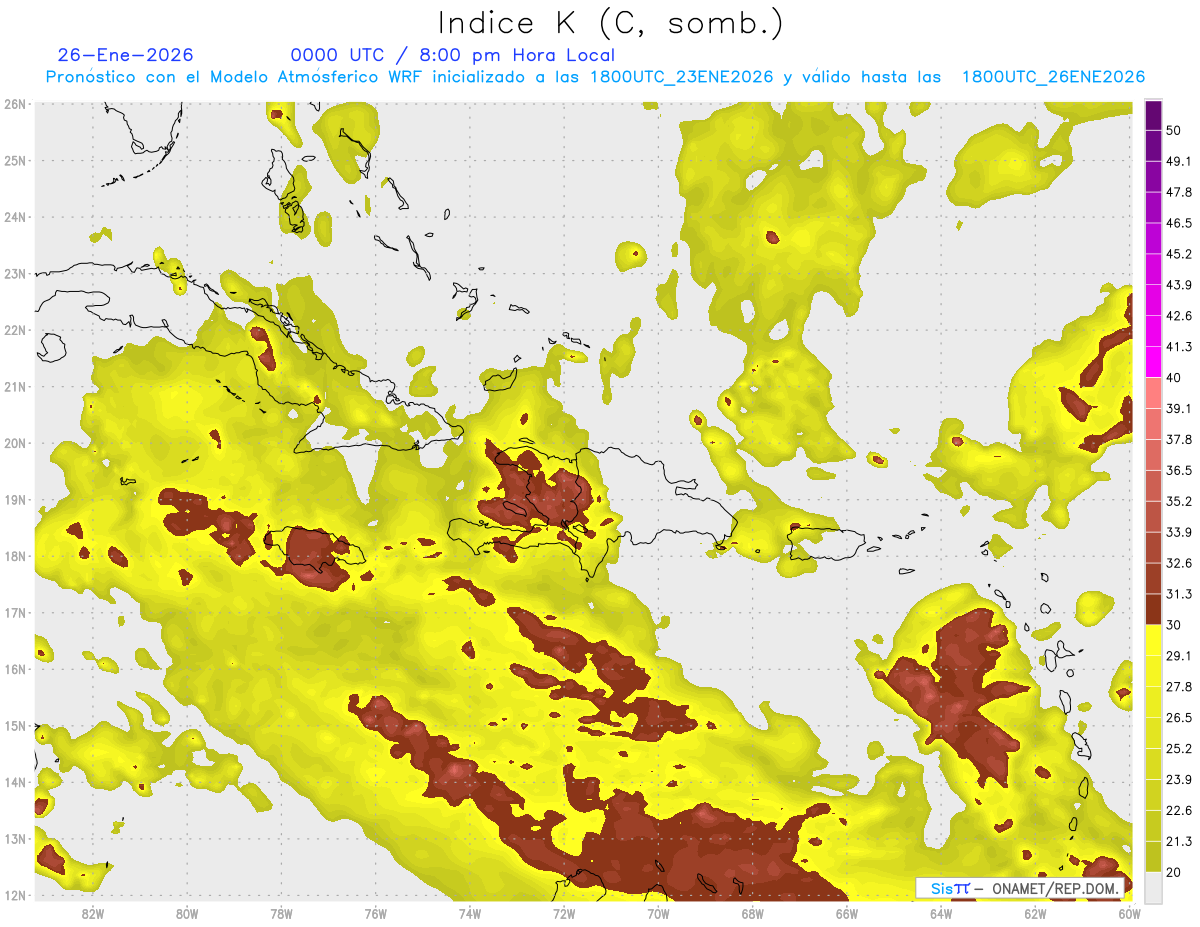The width and height of the screenshot is (1200, 927).
Task: Click the longitude label '76W'
Action: (x=375, y=913)
